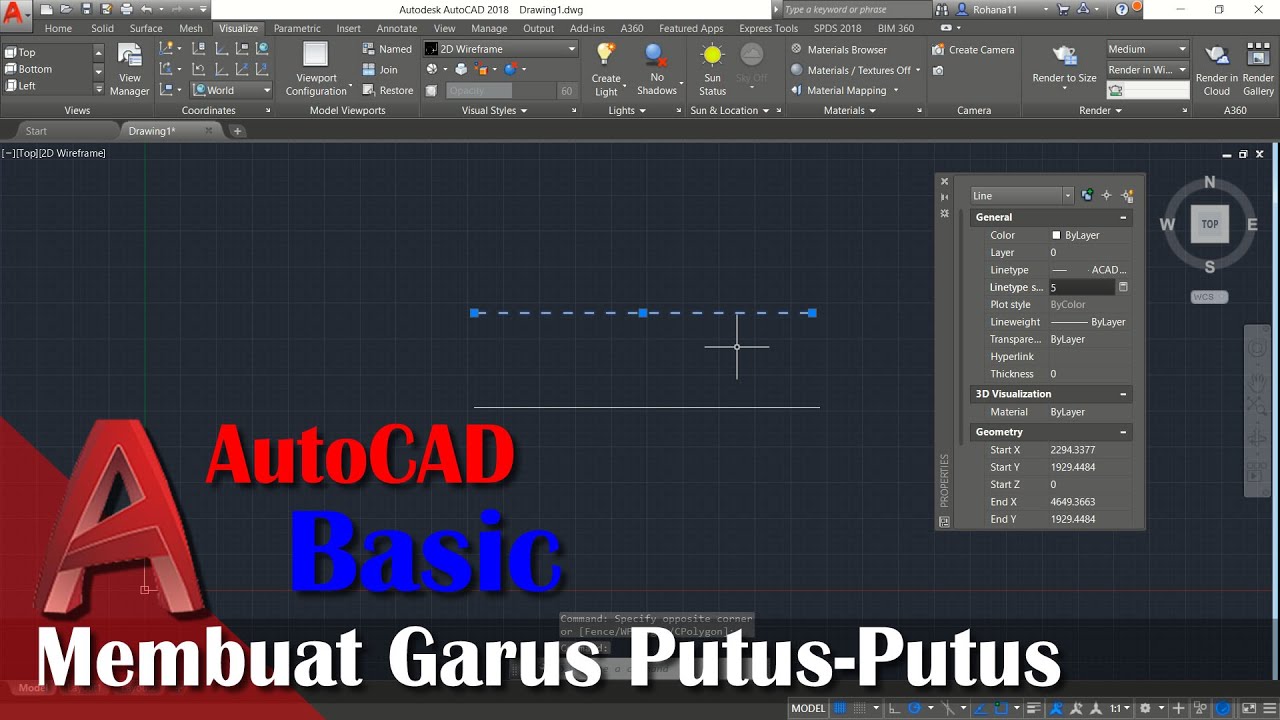Switch to the Parametric ribbon tab
The image size is (1280, 720).
tap(297, 28)
